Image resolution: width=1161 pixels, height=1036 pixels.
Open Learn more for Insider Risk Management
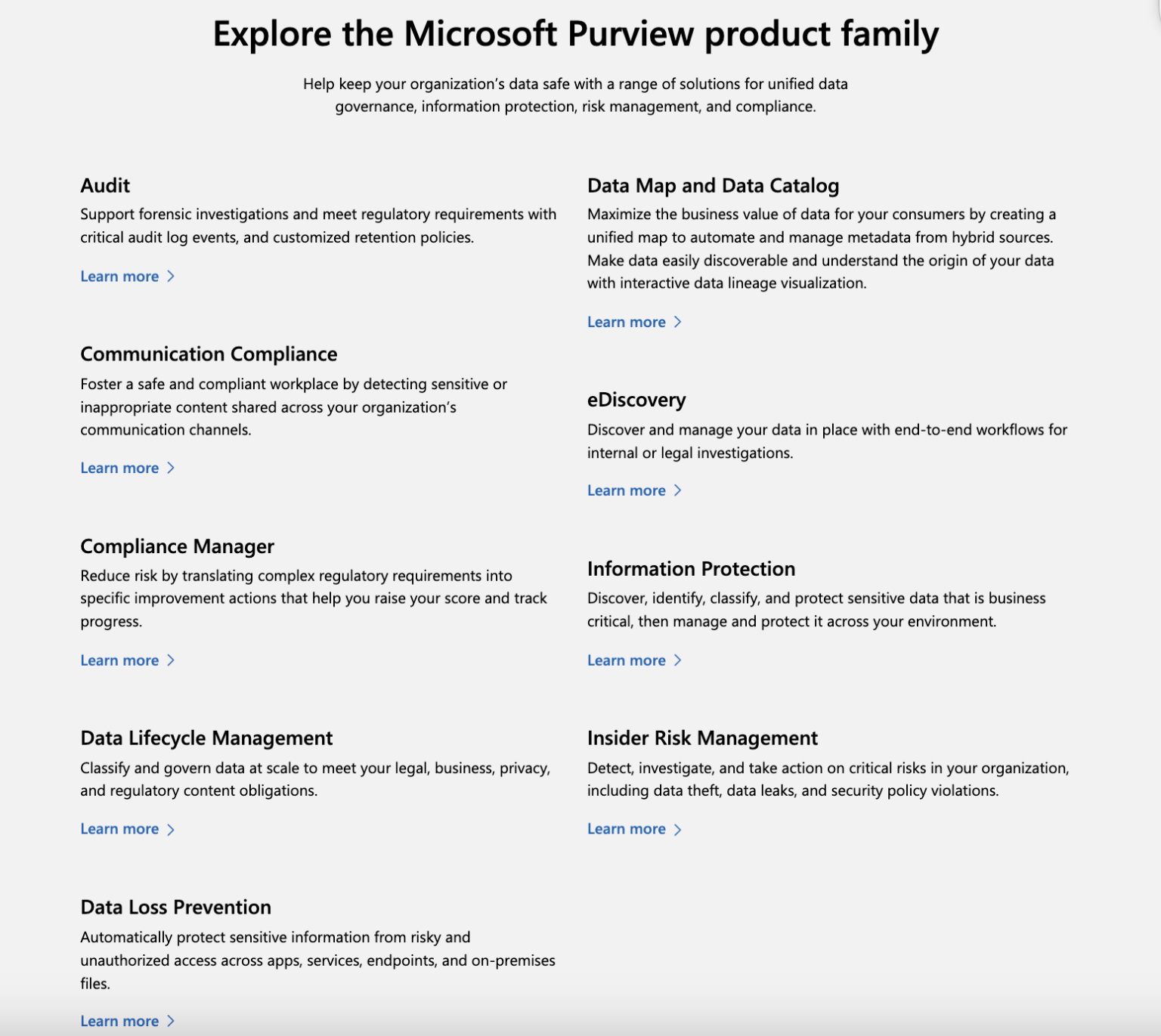[x=627, y=829]
